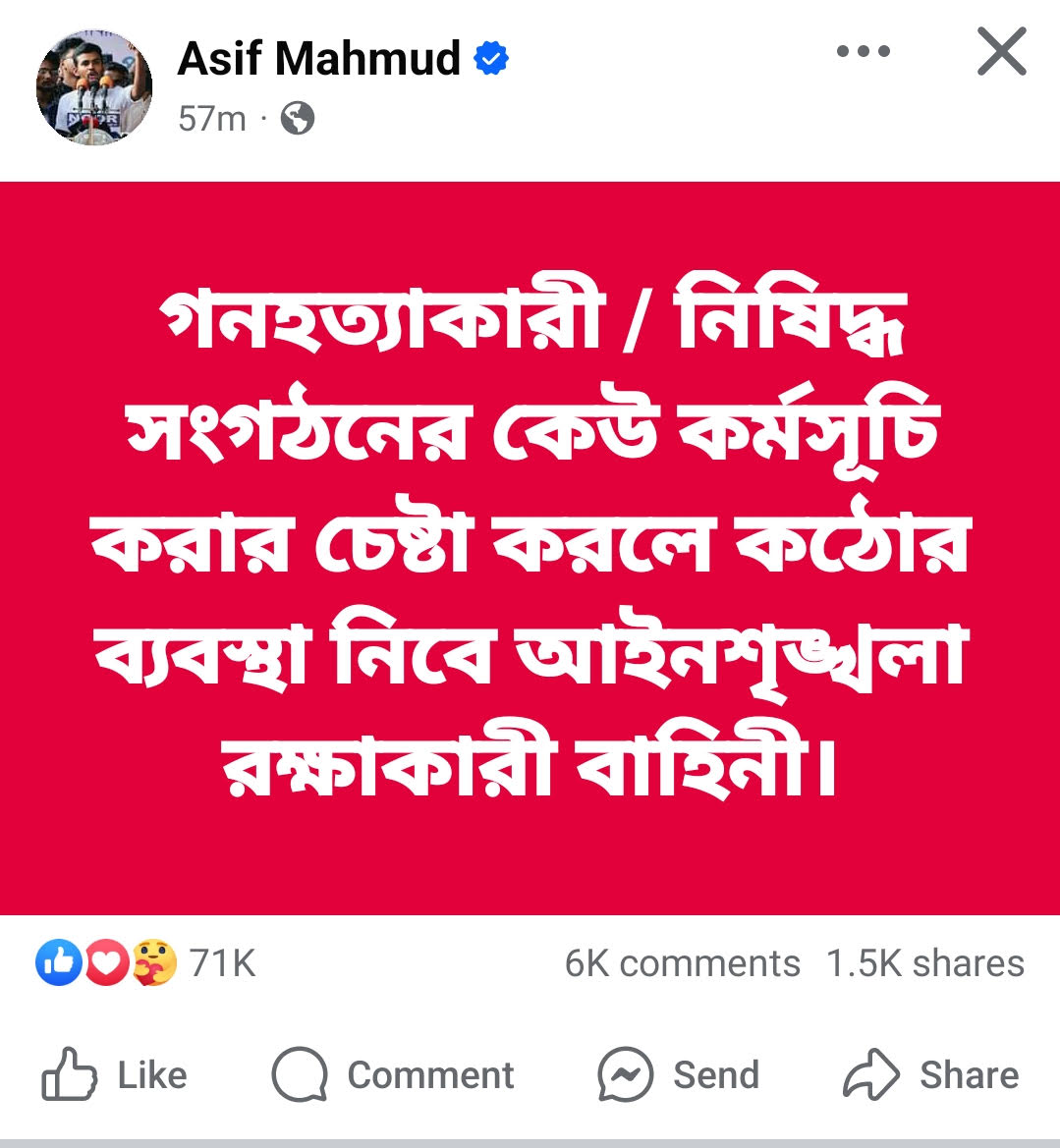Screen dimensions: 1060x1148
Task: Click the blue verified badge icon
Action: click(491, 59)
